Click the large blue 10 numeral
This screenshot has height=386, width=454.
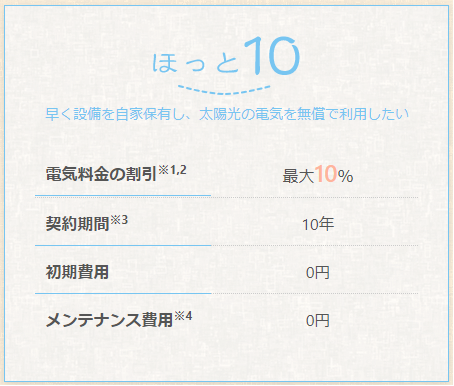(x=272, y=55)
